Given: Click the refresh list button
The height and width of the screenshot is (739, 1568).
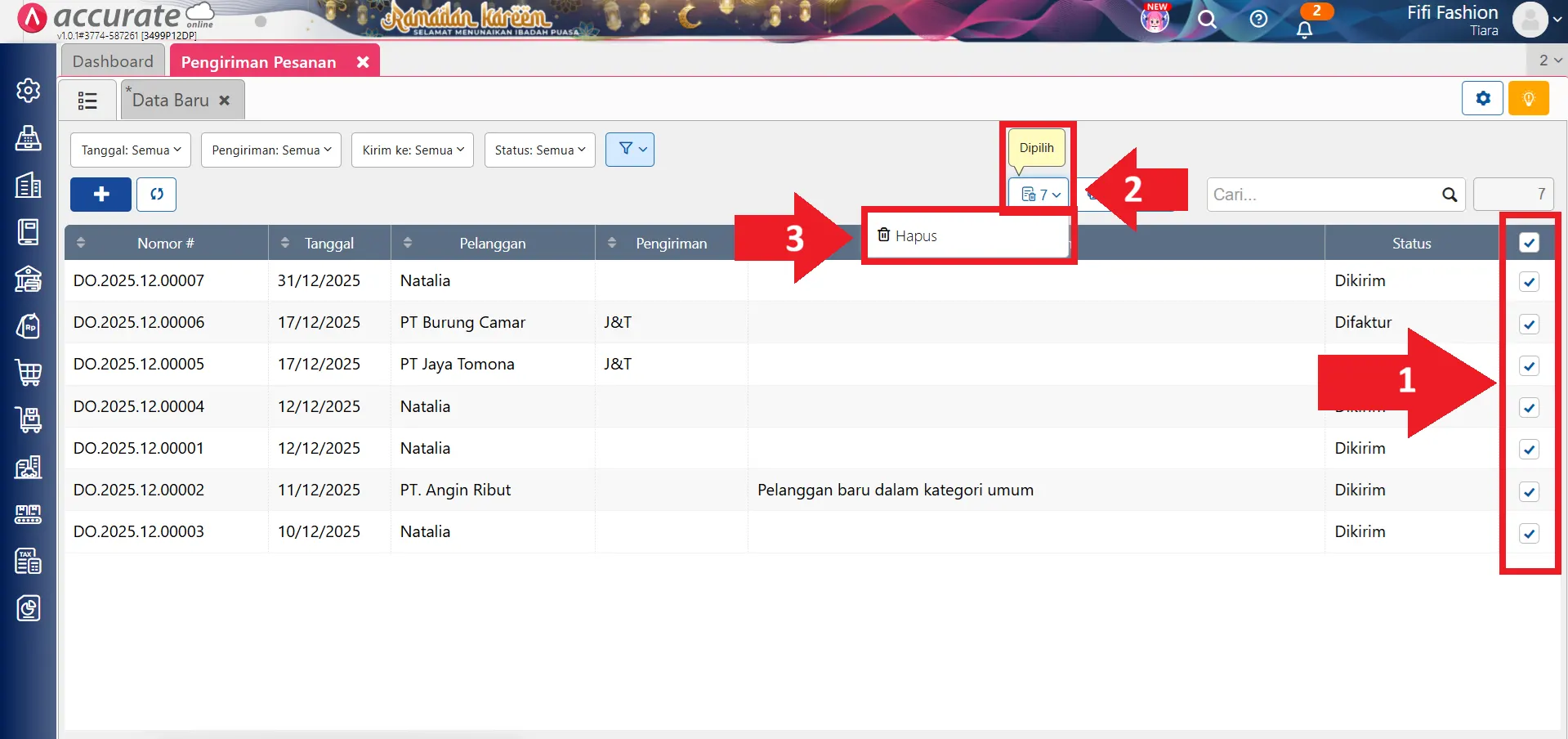Looking at the screenshot, I should 157,195.
